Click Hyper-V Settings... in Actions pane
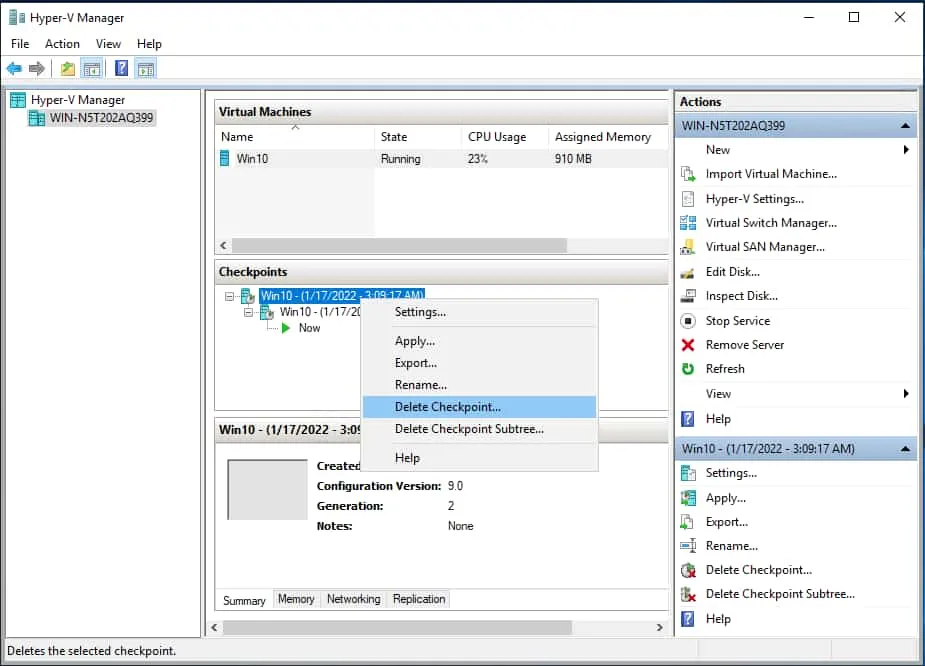This screenshot has width=925, height=666. [754, 199]
